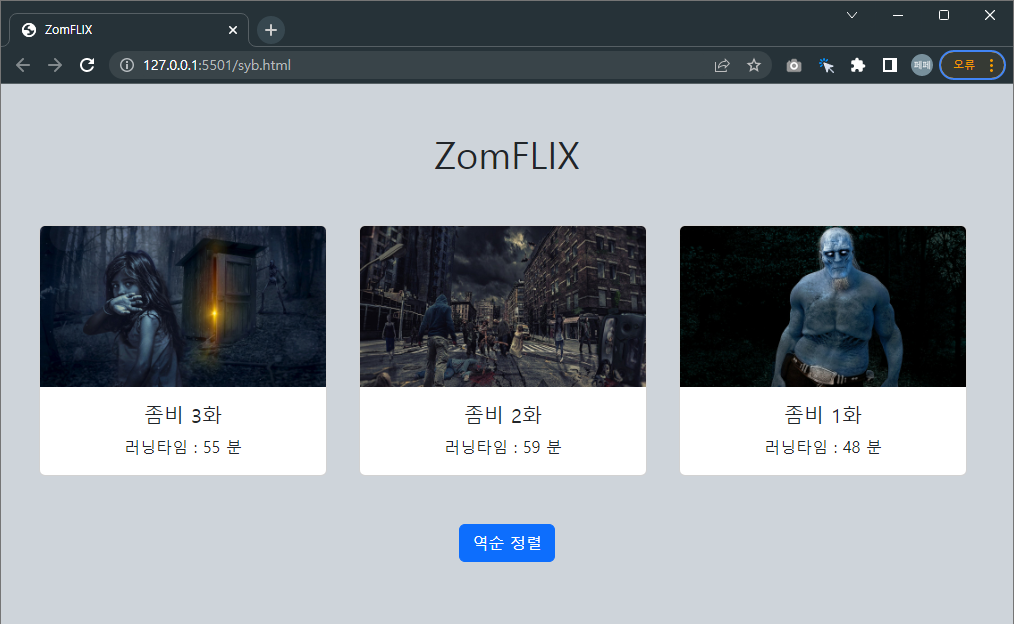Click inside the address bar input field
Screen dimensions: 1014x624
coord(400,64)
